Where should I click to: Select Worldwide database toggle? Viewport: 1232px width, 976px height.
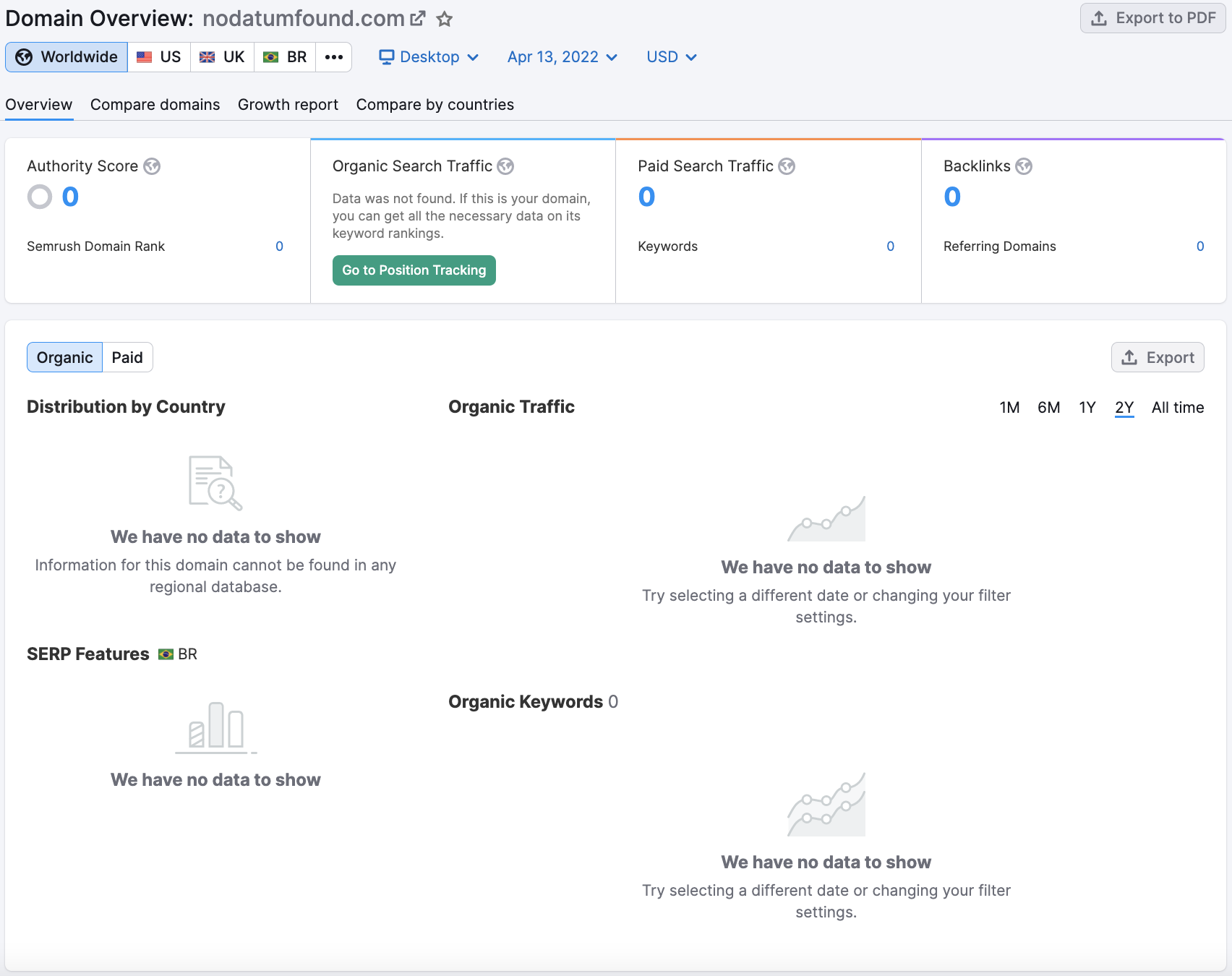(67, 57)
